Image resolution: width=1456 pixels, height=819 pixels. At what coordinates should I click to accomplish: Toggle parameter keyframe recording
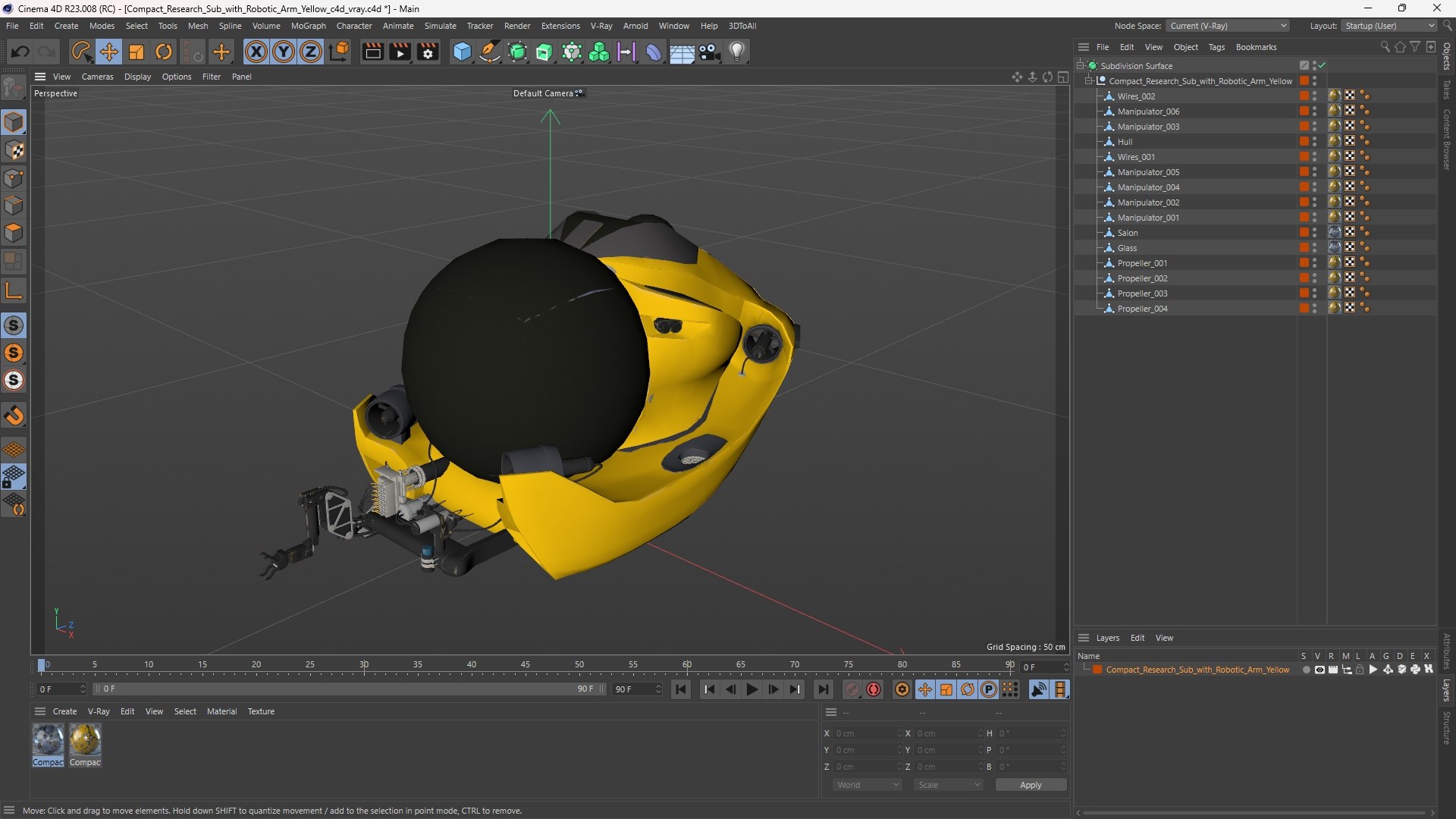pyautogui.click(x=988, y=689)
